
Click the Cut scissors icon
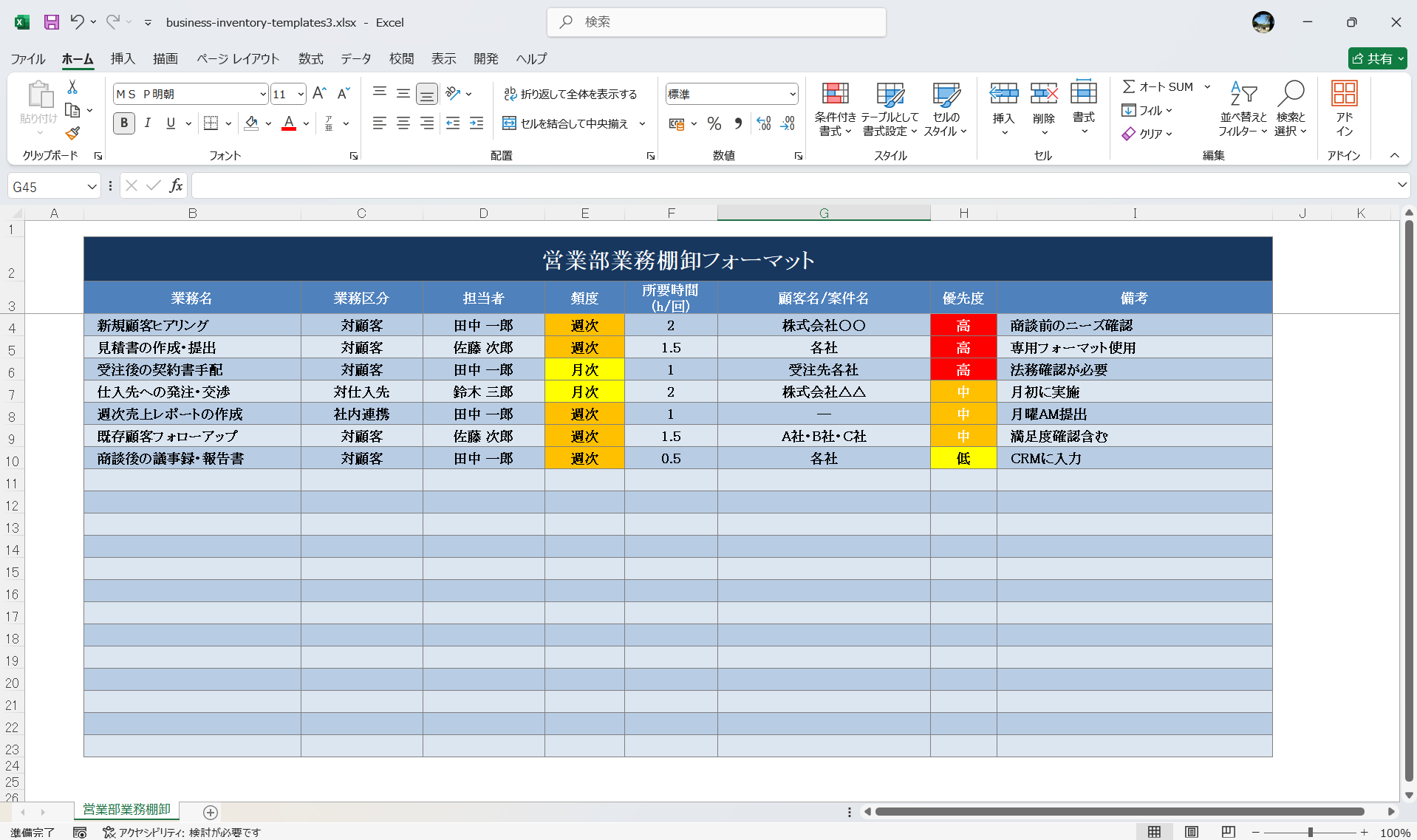72,87
